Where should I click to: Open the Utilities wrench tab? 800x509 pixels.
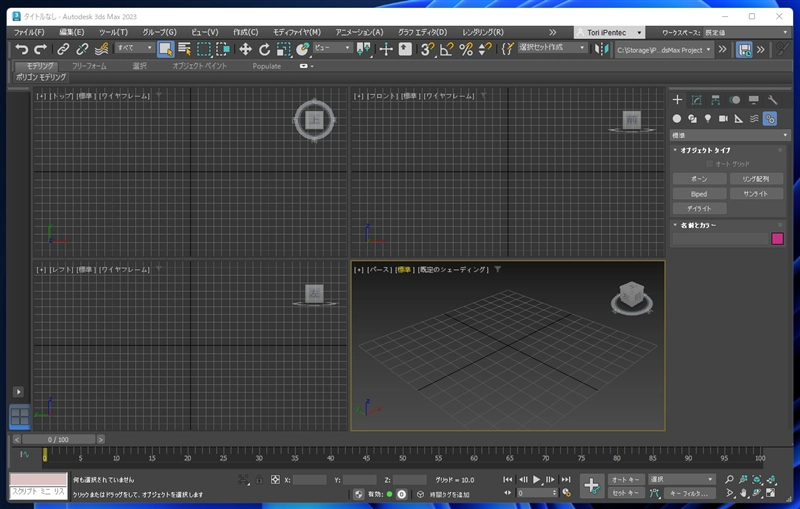point(772,100)
